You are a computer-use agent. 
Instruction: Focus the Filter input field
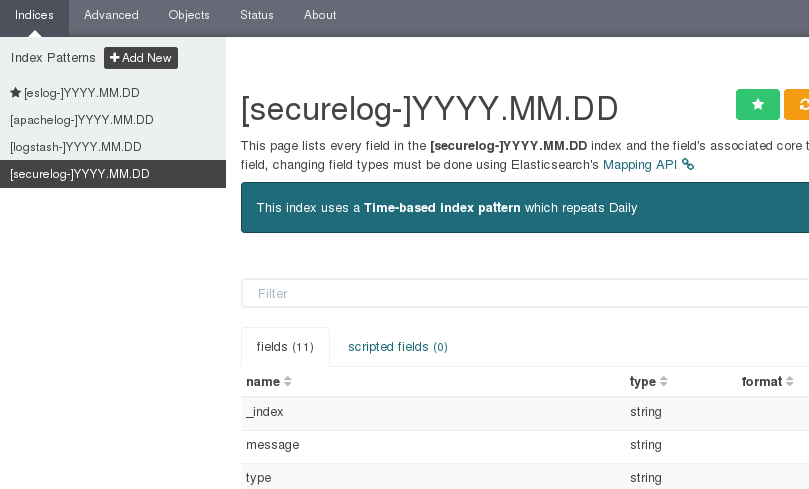[x=525, y=294]
